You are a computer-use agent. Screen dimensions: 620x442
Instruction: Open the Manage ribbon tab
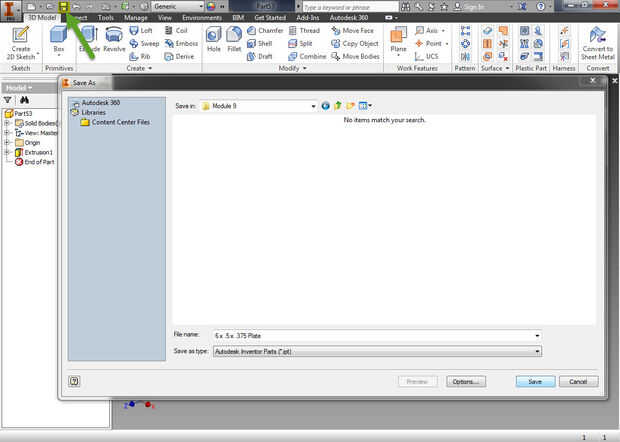pos(136,18)
